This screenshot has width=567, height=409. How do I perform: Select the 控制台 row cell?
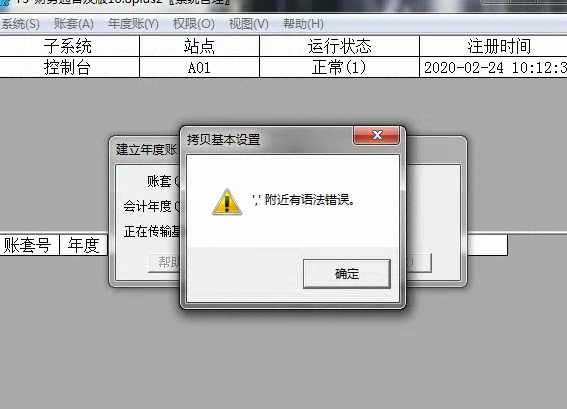click(x=69, y=67)
